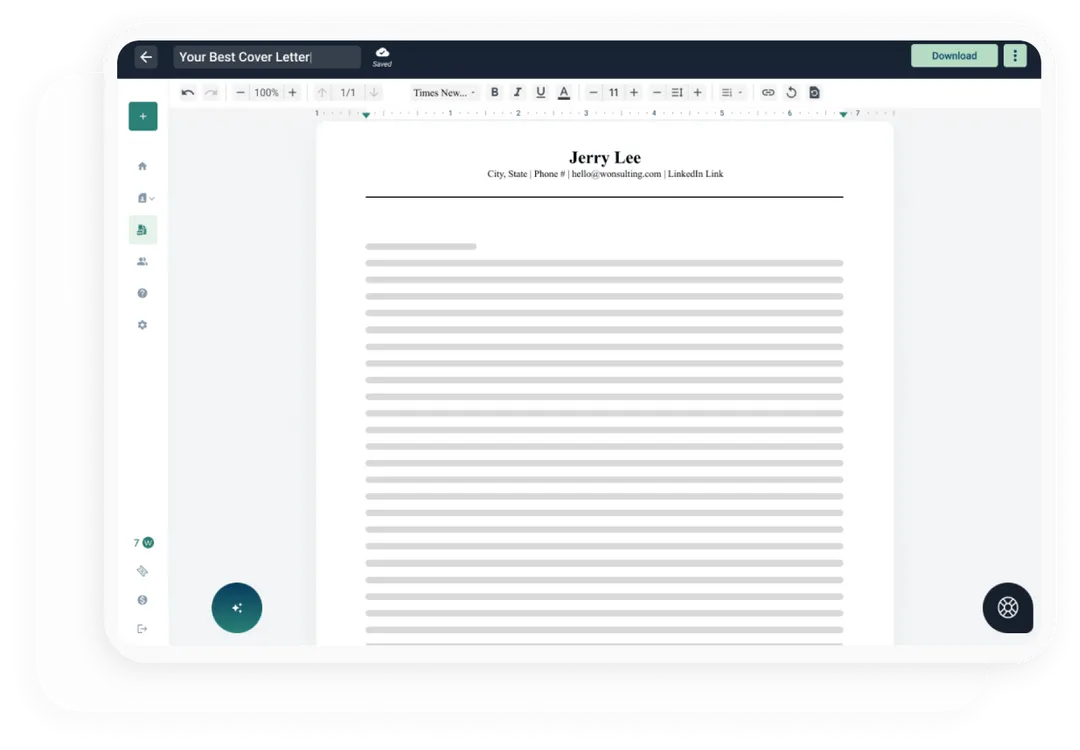Edit the document title field
The height and width of the screenshot is (750, 1080).
click(x=267, y=57)
